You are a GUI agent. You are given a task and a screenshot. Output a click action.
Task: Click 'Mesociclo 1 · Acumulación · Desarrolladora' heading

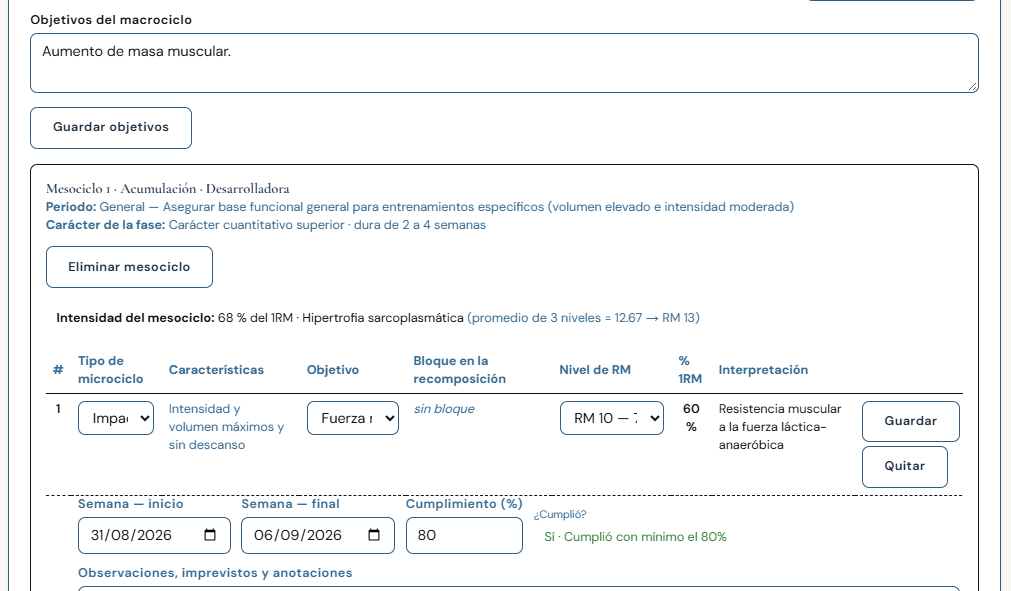pos(168,189)
